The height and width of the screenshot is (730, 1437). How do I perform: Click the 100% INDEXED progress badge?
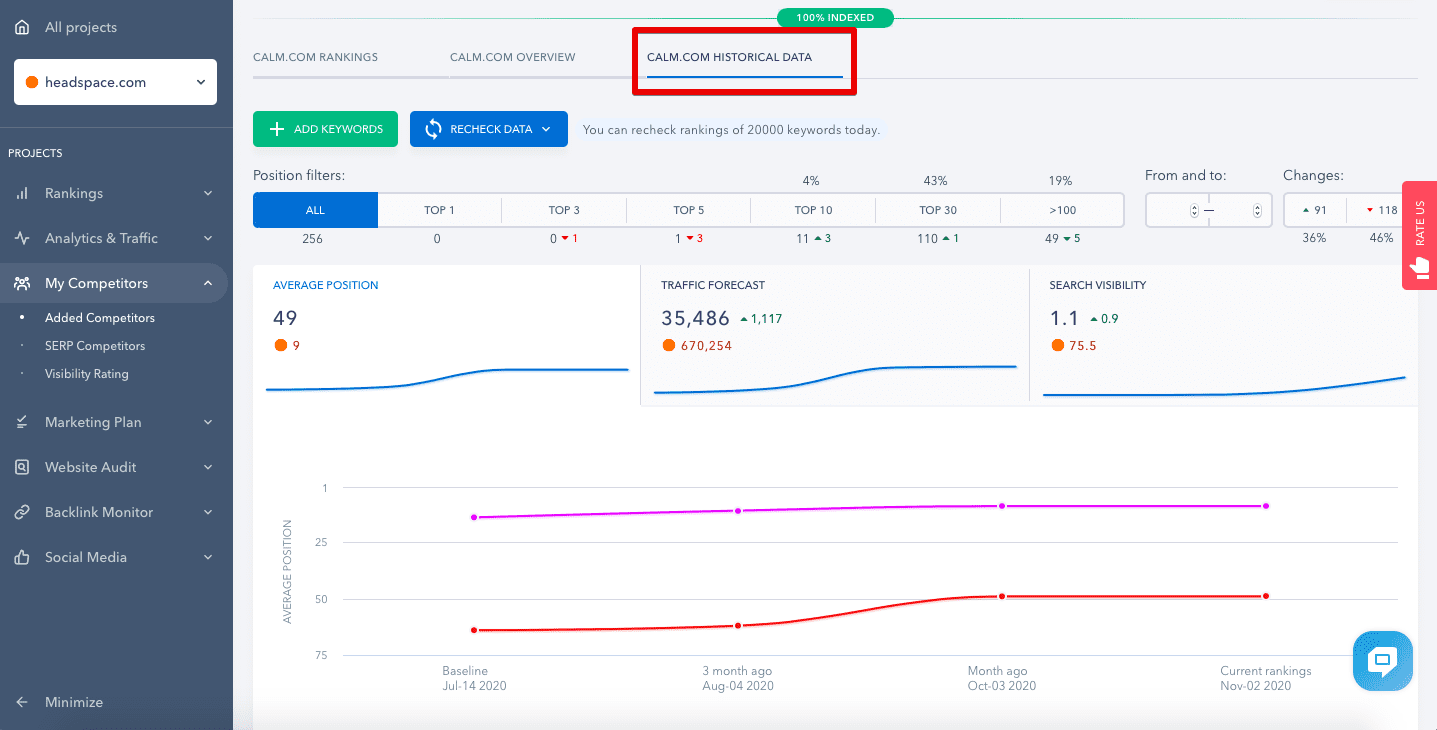835,18
